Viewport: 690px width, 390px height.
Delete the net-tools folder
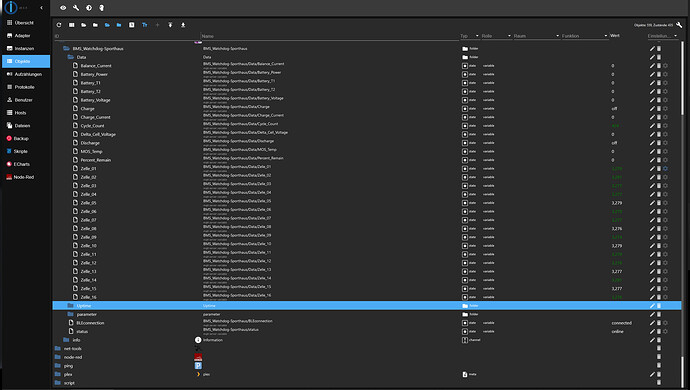tap(659, 348)
